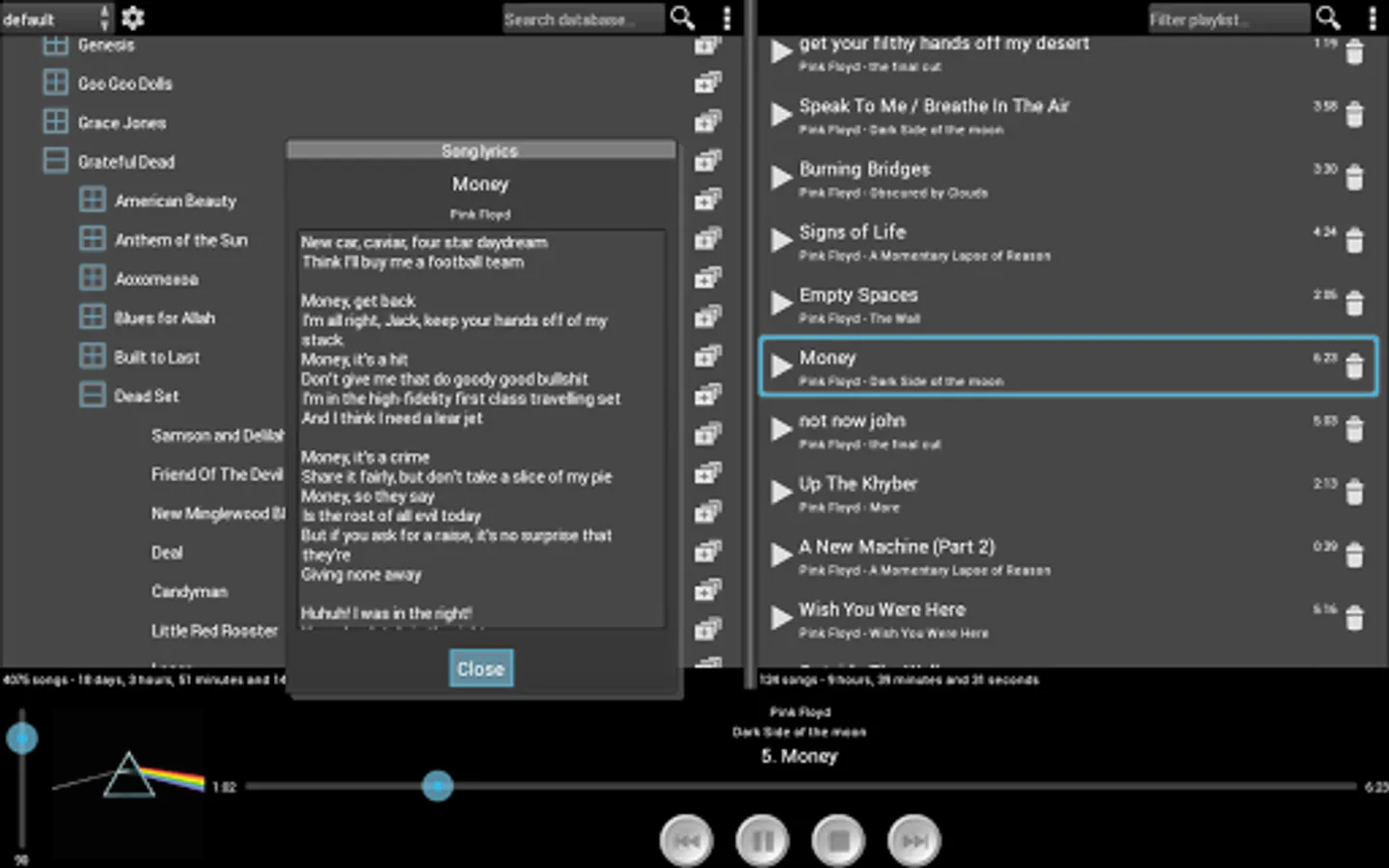Open the left panel overflow menu
The image size is (1389, 868).
[x=726, y=17]
